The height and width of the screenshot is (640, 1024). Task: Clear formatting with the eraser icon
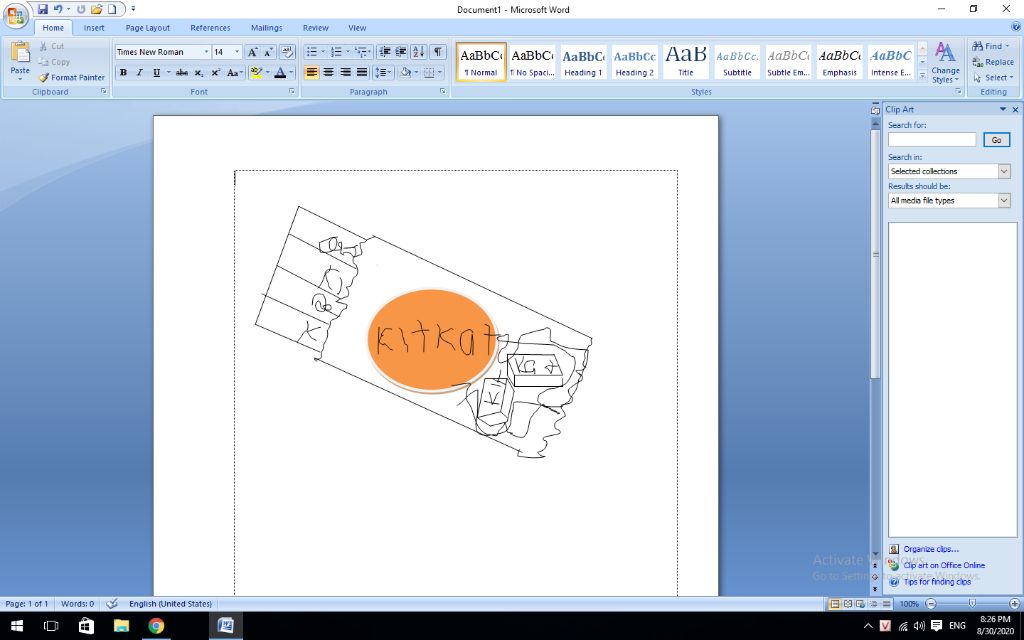pos(287,52)
